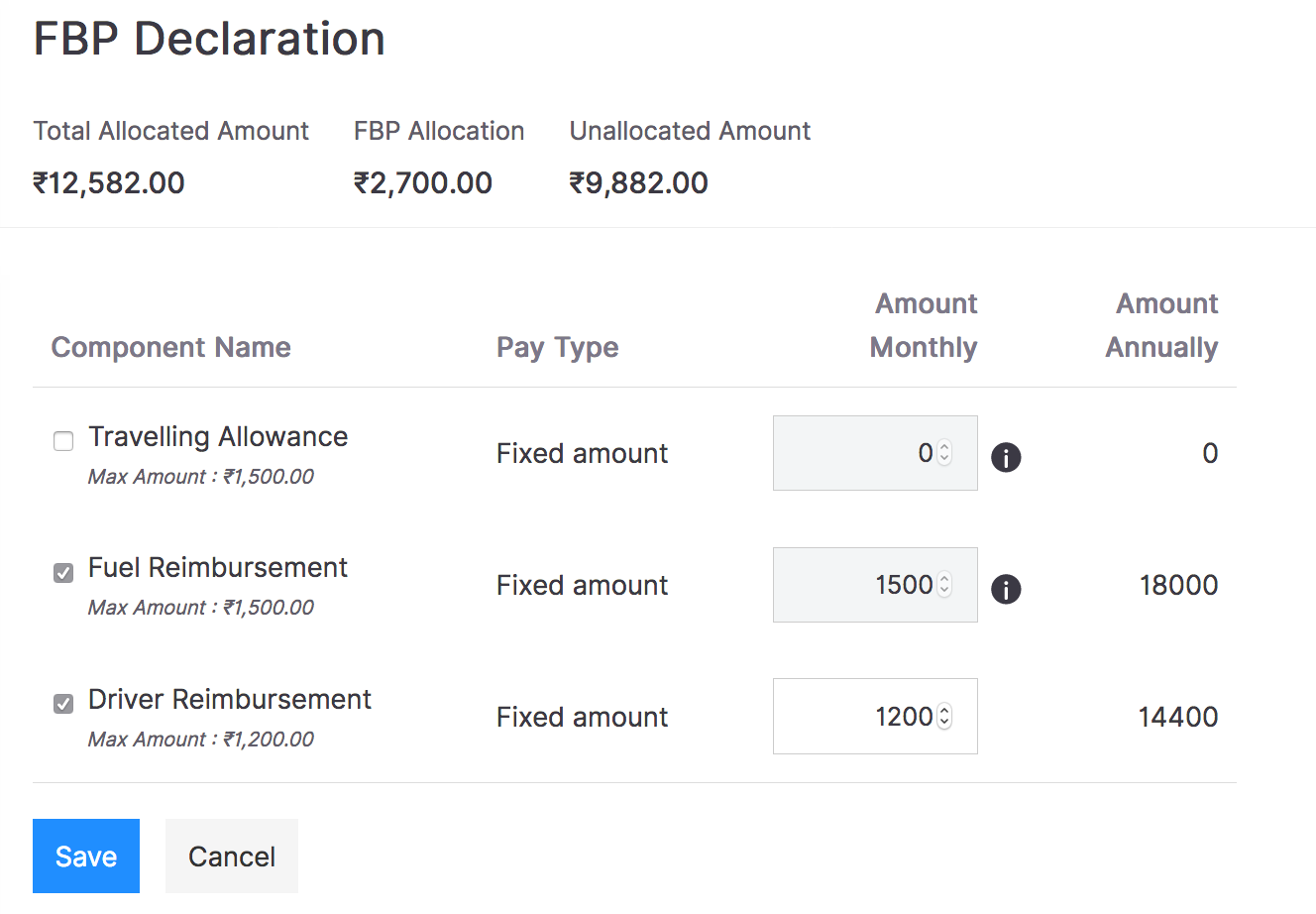Disable the Driver Reimbursement checkbox
This screenshot has width=1316, height=914.
coord(63,704)
